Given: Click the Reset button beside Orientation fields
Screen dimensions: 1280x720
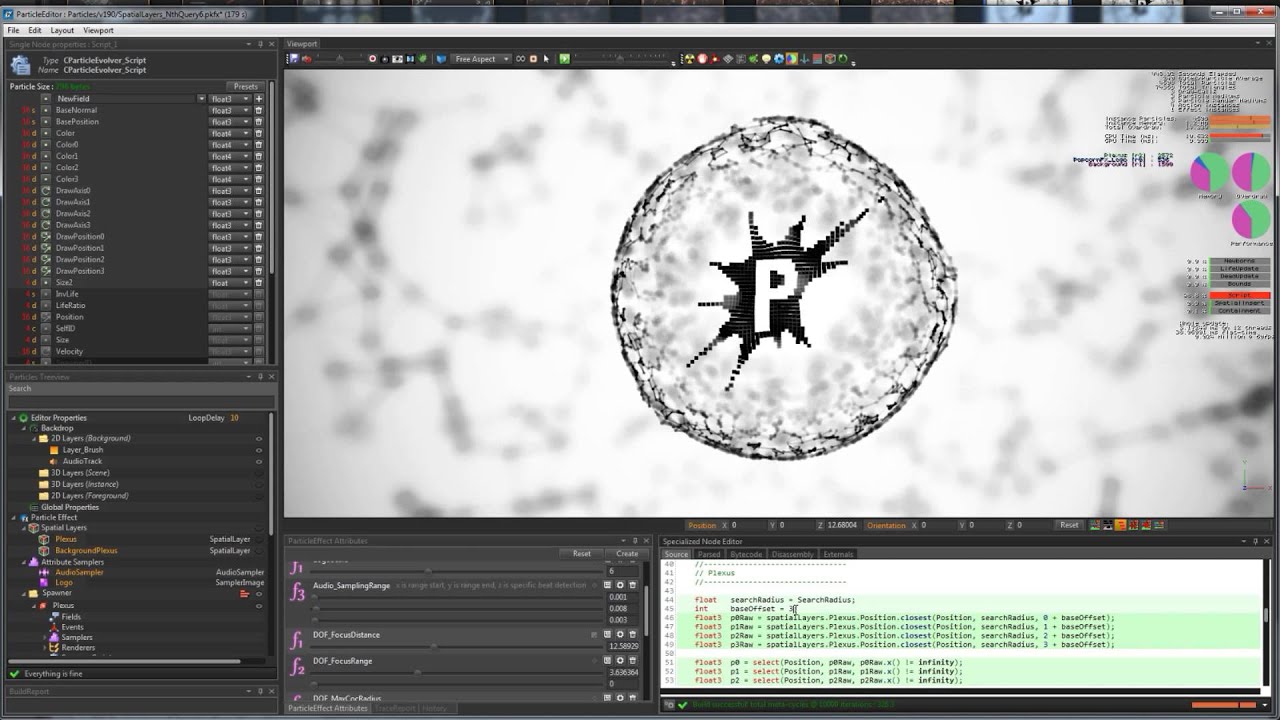Looking at the screenshot, I should point(1069,525).
